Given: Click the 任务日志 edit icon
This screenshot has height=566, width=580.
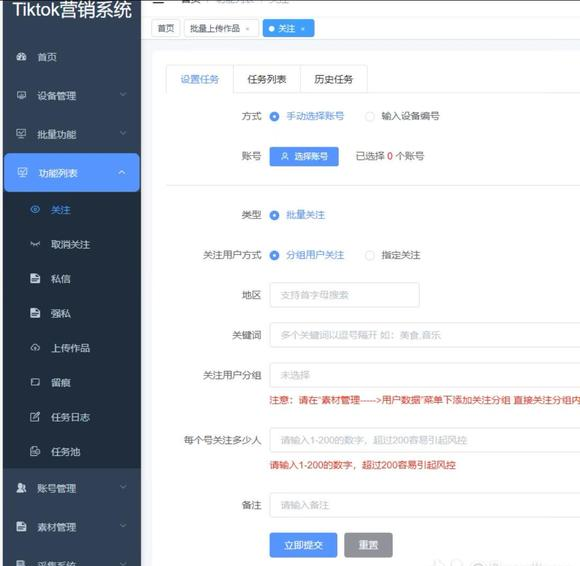Looking at the screenshot, I should click(35, 417).
